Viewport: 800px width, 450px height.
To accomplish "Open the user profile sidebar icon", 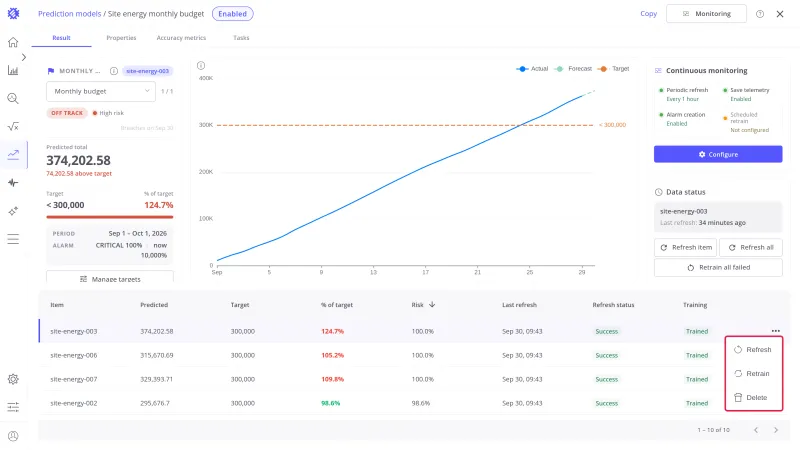I will pyautogui.click(x=13, y=436).
